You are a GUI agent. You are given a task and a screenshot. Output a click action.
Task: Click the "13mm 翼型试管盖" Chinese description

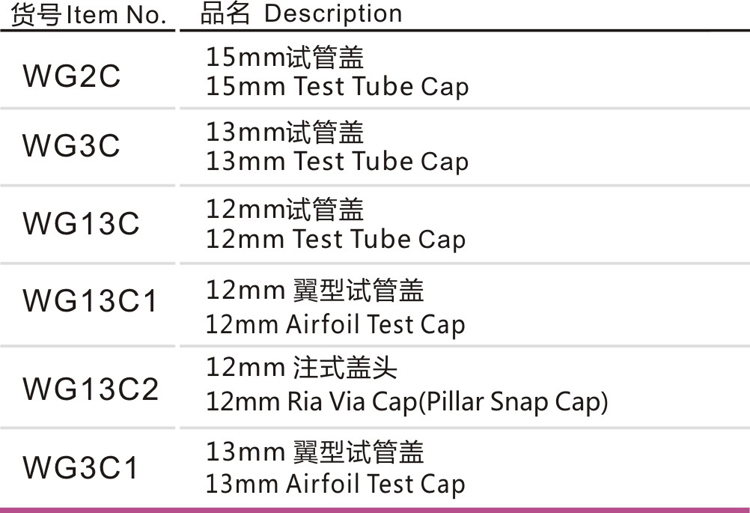point(315,452)
